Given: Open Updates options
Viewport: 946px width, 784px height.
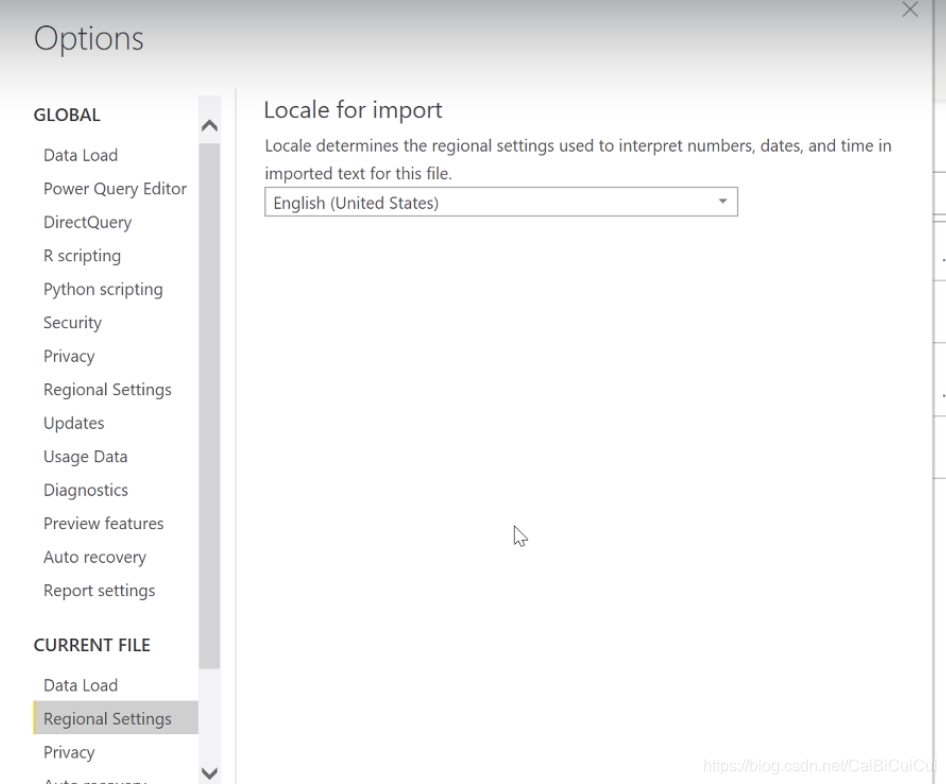Looking at the screenshot, I should (x=74, y=423).
